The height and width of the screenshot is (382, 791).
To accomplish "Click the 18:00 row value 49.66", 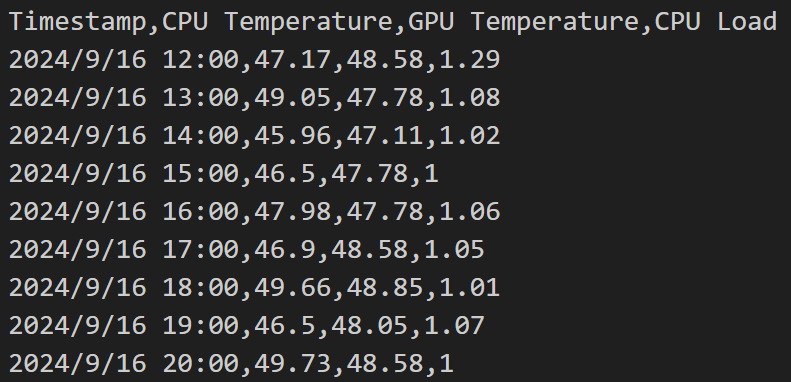I will (293, 288).
